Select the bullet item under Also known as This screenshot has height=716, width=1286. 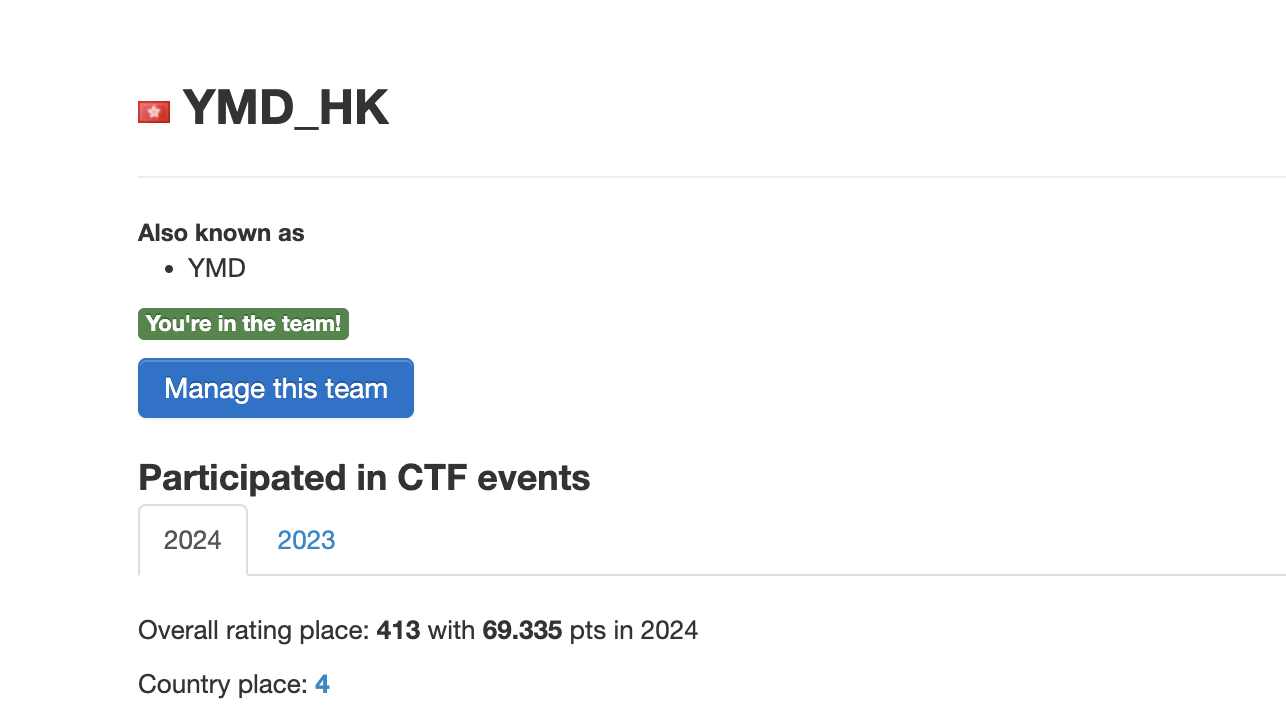tap(216, 268)
